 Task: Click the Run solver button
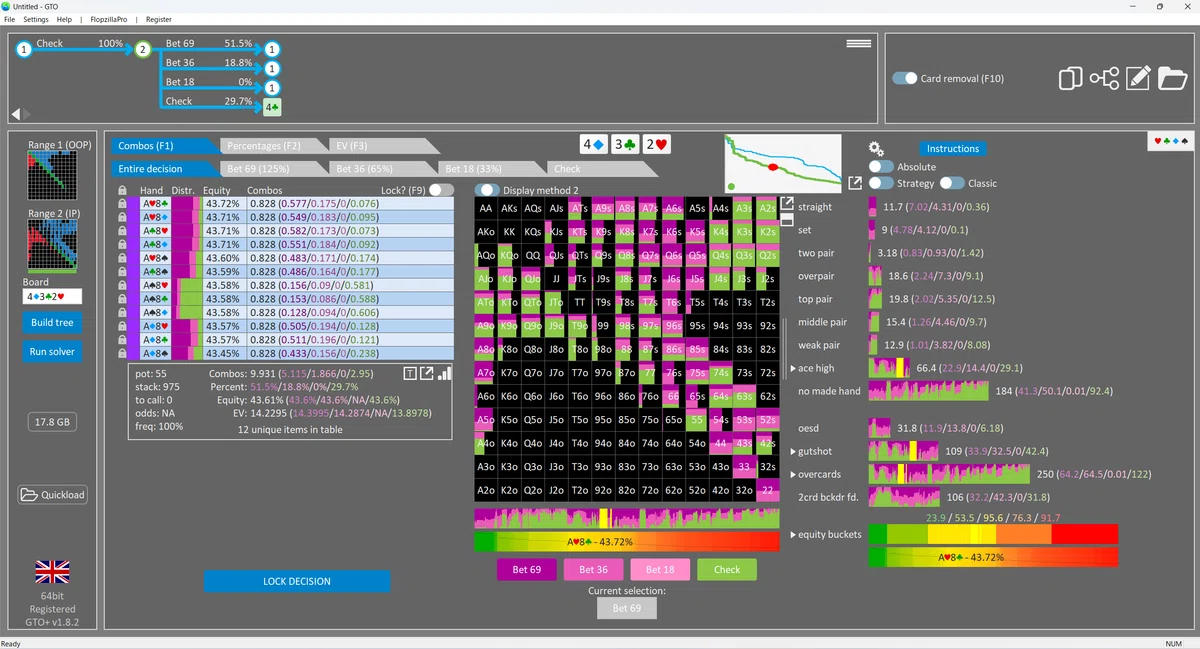tap(52, 352)
